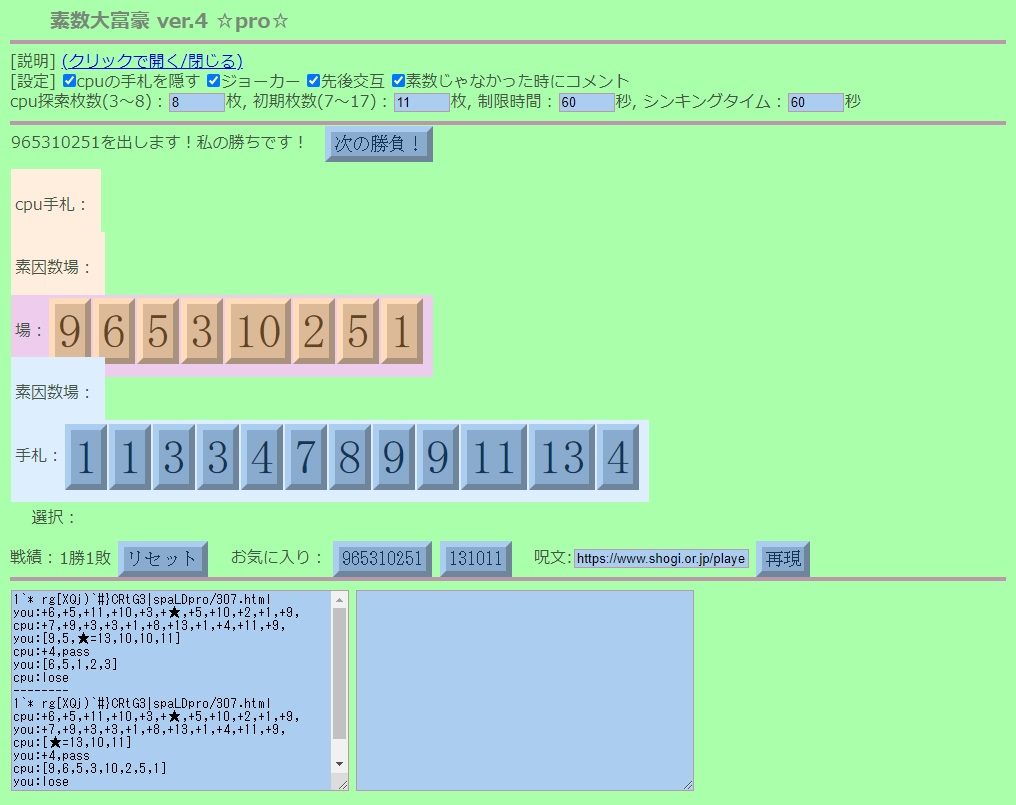Click the game log scrollbar thumb
This screenshot has height=805, width=1016.
pos(340,674)
